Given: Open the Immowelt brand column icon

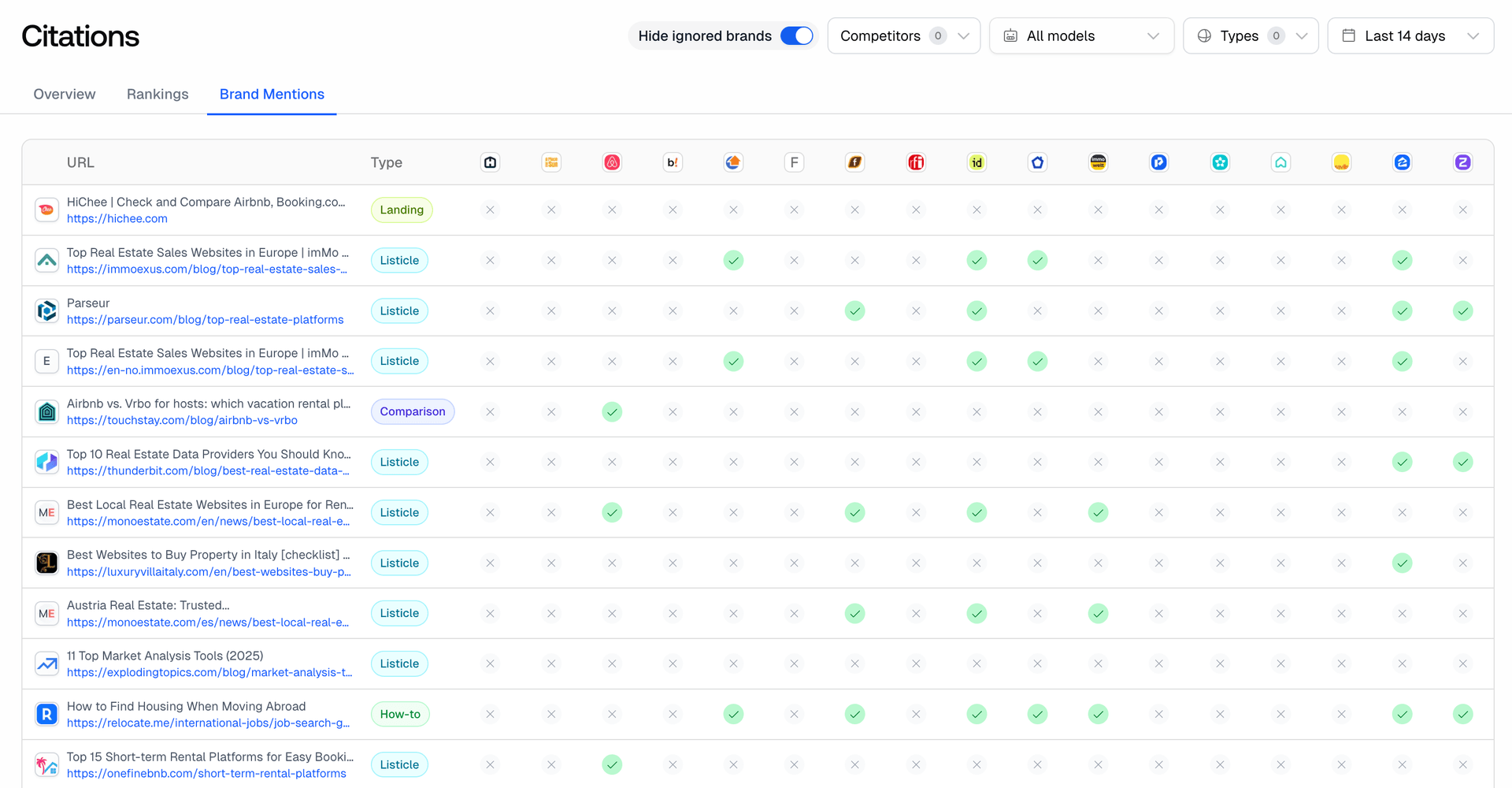Looking at the screenshot, I should [x=1098, y=162].
